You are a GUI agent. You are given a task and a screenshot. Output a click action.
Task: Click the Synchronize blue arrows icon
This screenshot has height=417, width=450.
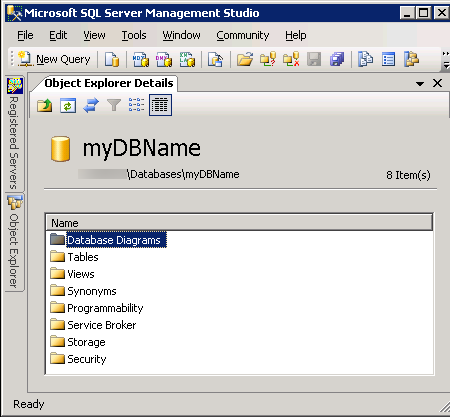click(91, 105)
